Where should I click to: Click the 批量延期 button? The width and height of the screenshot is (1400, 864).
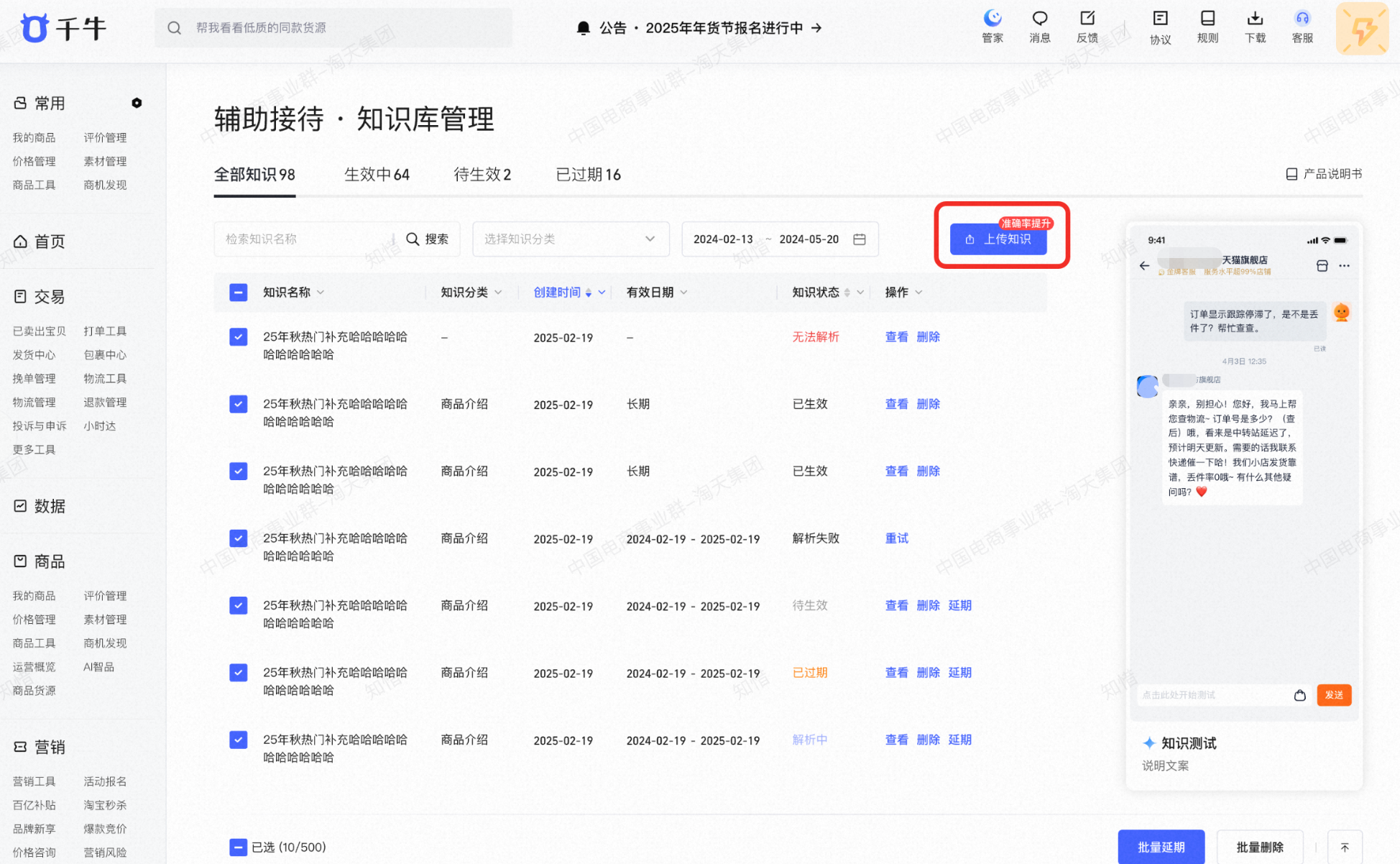1161,847
